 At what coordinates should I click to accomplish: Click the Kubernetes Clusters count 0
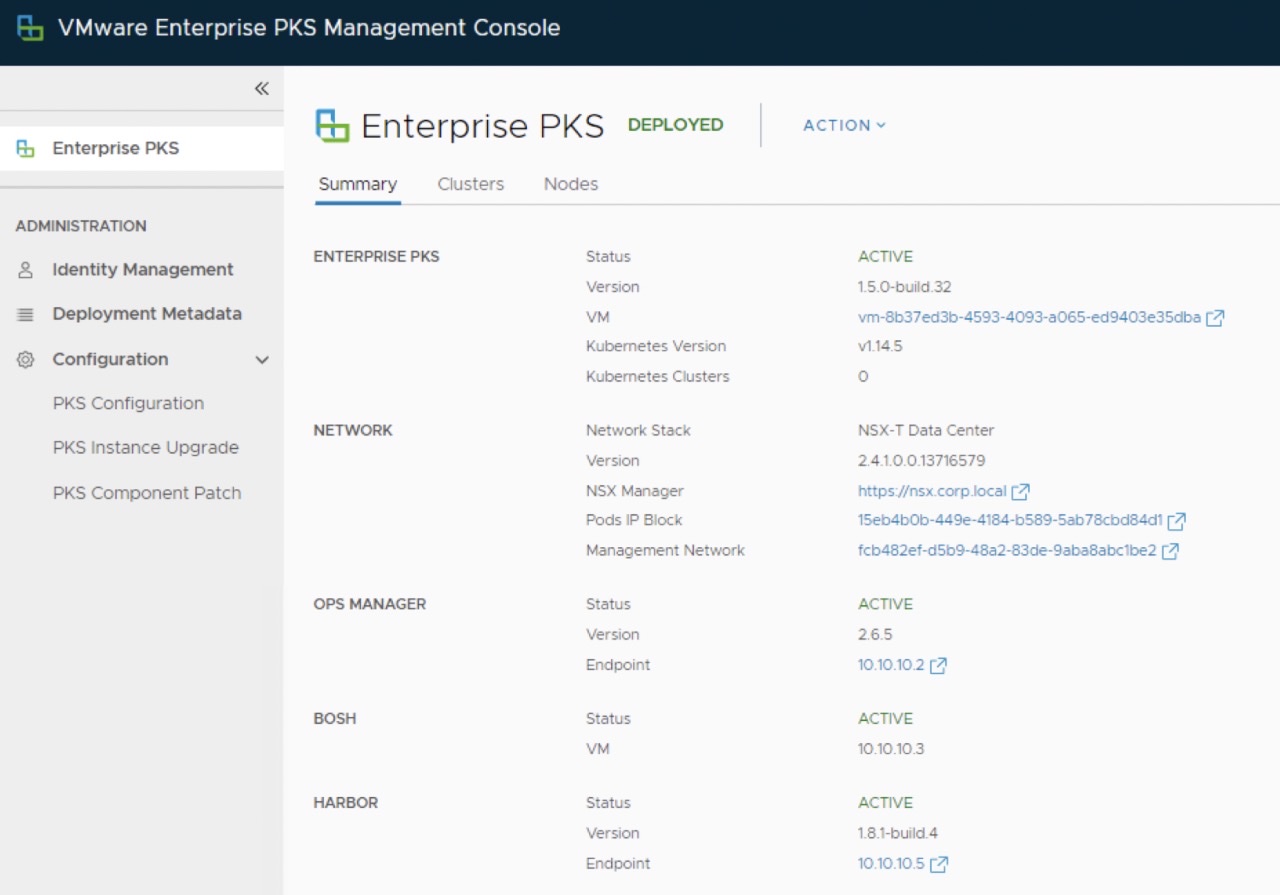pyautogui.click(x=863, y=377)
